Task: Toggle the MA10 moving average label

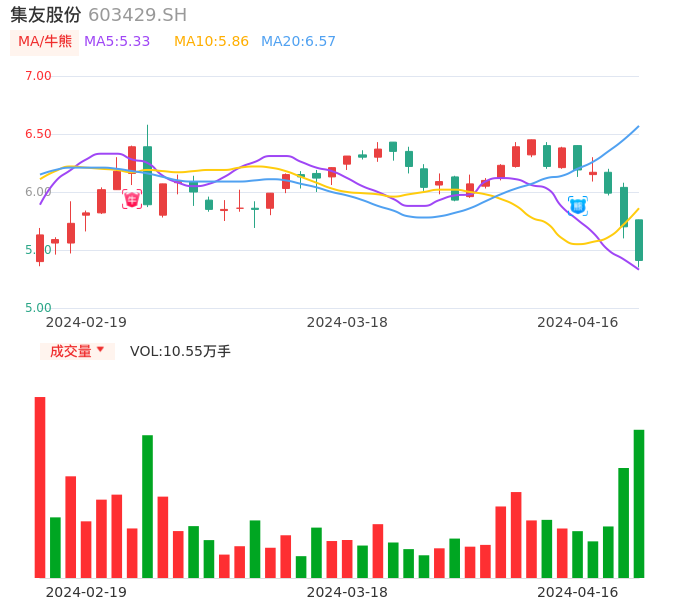Action: tap(211, 42)
